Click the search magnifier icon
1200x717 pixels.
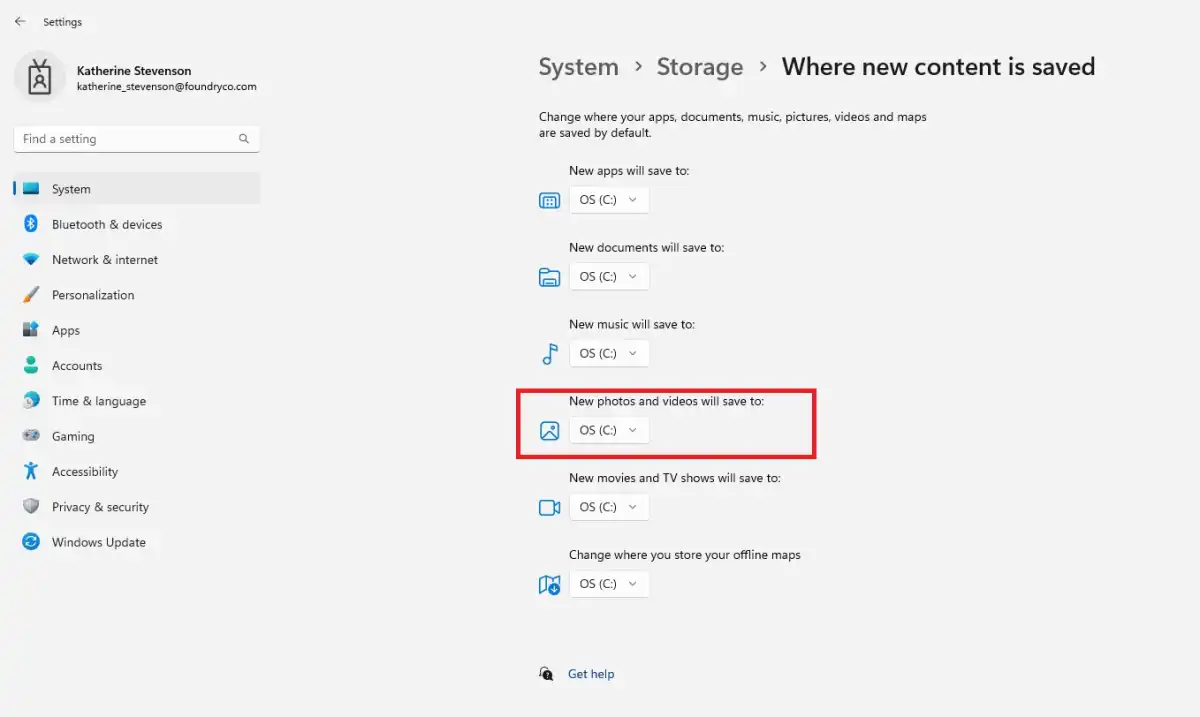tap(244, 139)
